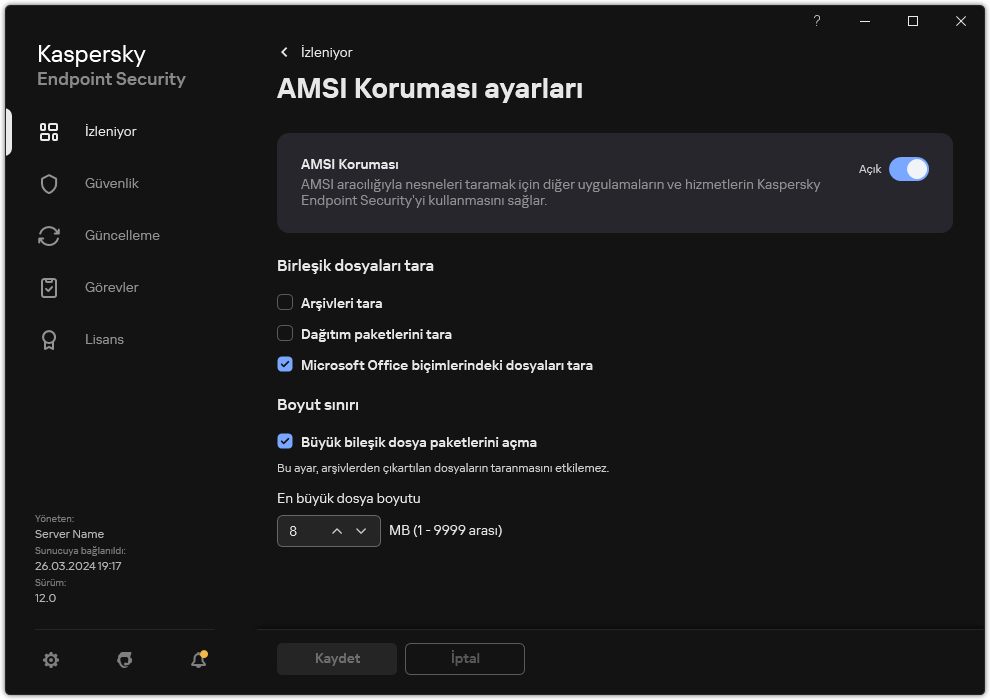This screenshot has height=700, width=990.
Task: Open the İzleniyor monitoring grid icon
Action: tap(49, 131)
